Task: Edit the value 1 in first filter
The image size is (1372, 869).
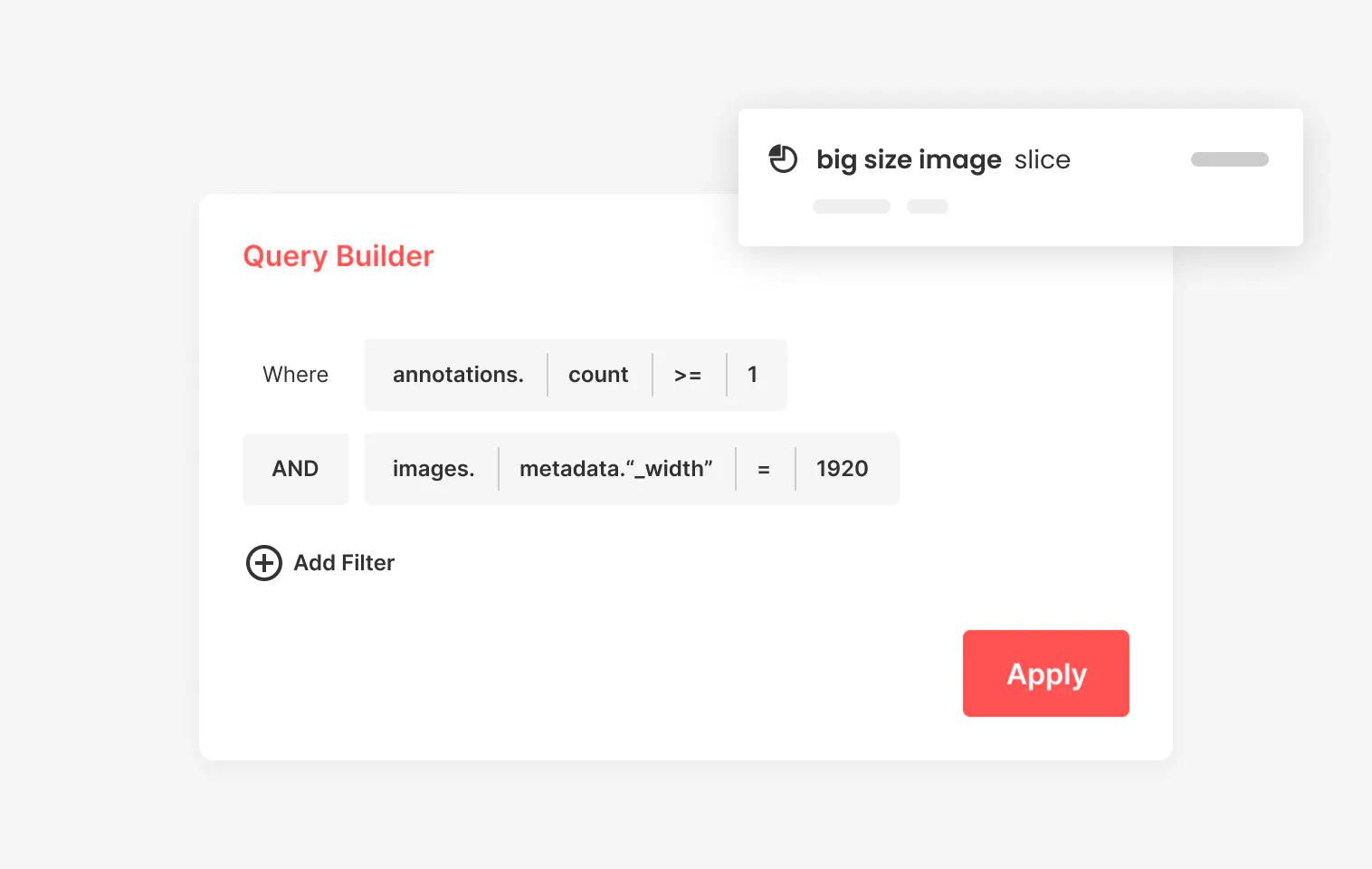Action: (753, 375)
